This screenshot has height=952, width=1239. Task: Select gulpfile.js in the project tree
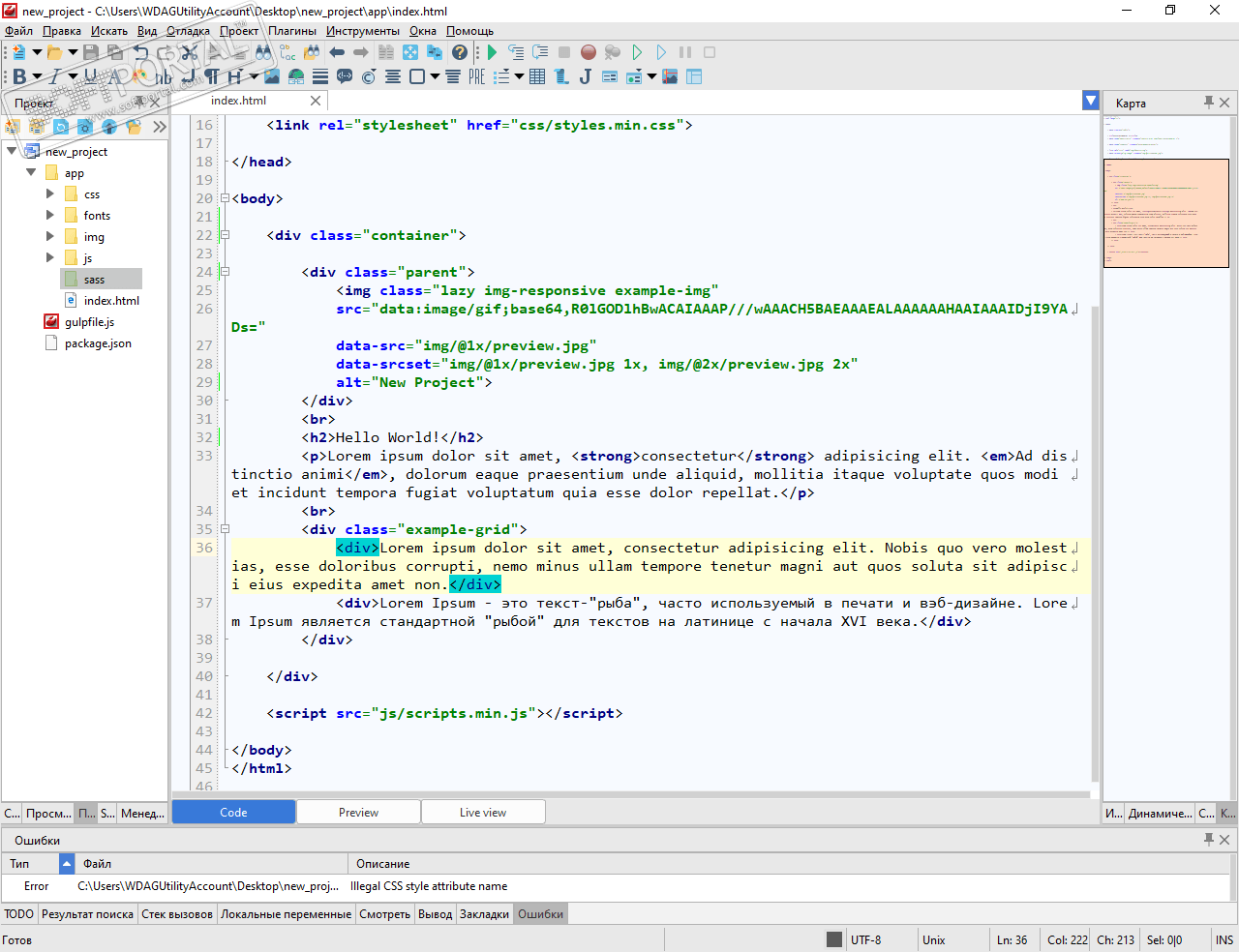[x=89, y=322]
